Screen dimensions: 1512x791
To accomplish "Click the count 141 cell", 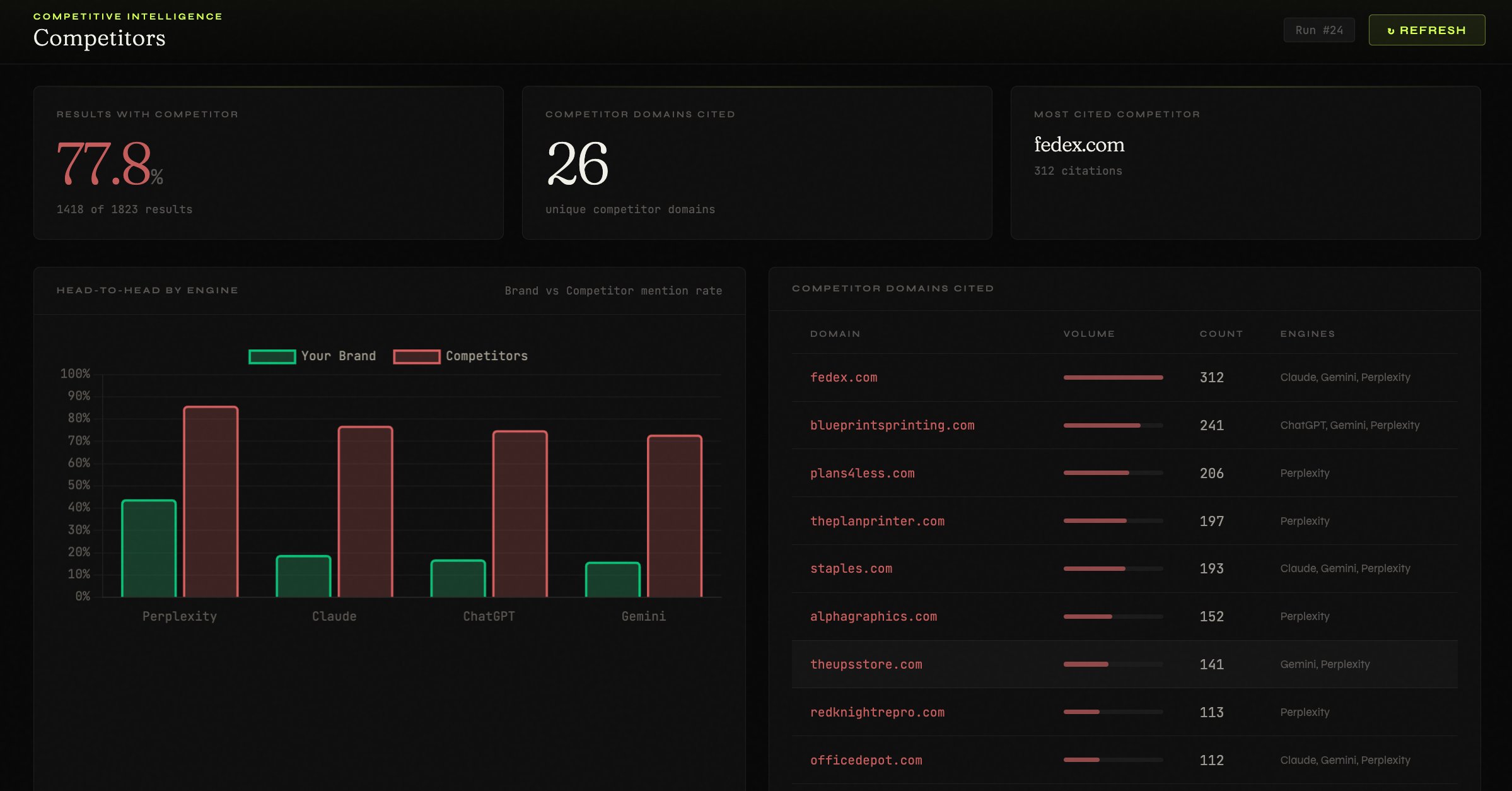I will (x=1211, y=664).
